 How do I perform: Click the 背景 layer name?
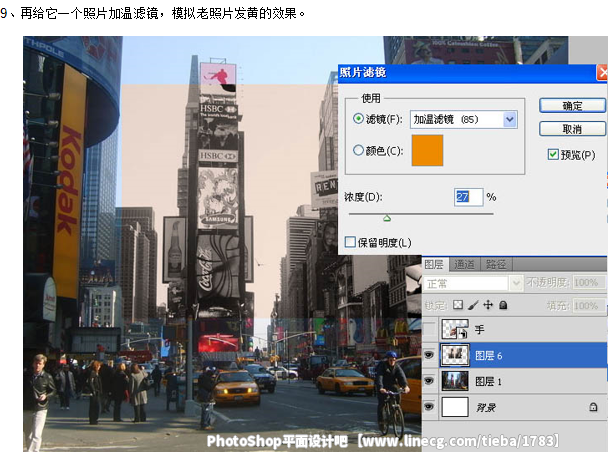click(486, 407)
